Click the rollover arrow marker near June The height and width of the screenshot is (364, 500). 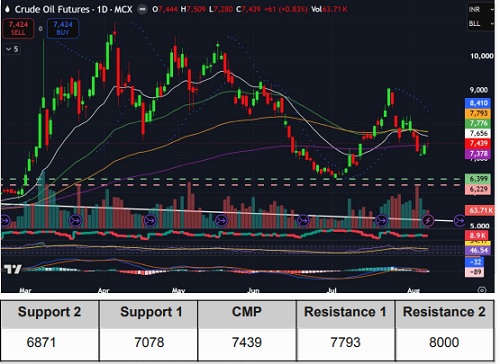[221, 220]
